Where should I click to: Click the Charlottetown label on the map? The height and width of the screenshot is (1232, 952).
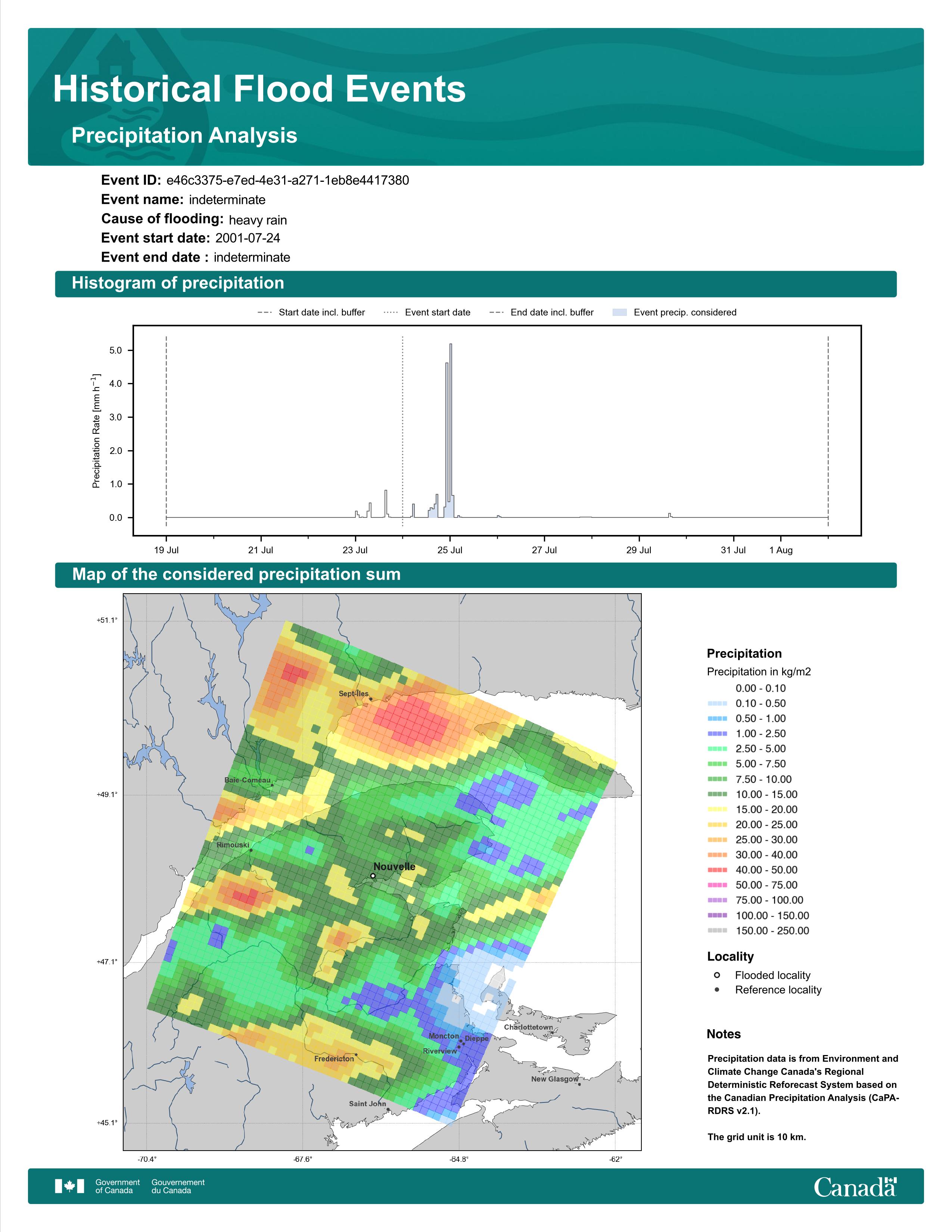click(x=528, y=1027)
